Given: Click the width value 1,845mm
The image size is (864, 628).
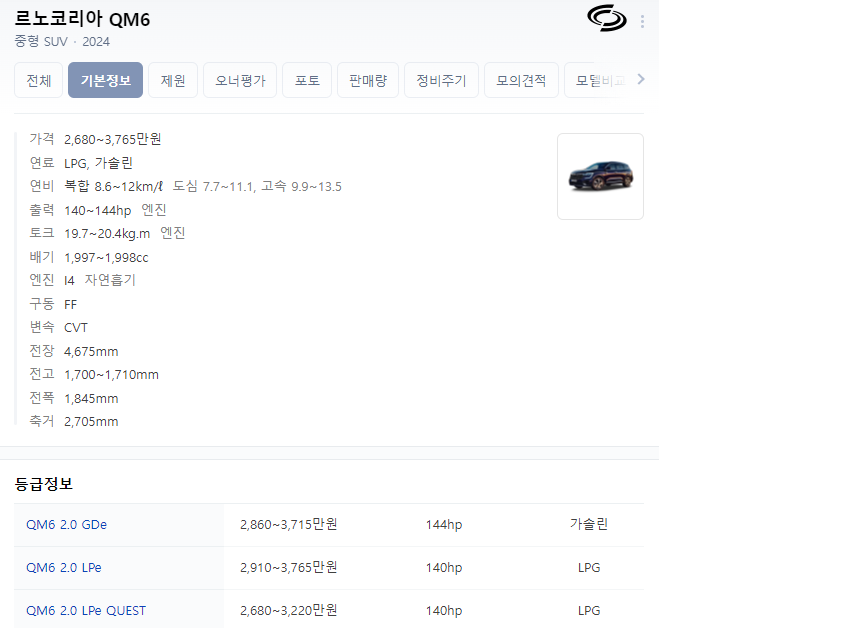Looking at the screenshot, I should [91, 398].
